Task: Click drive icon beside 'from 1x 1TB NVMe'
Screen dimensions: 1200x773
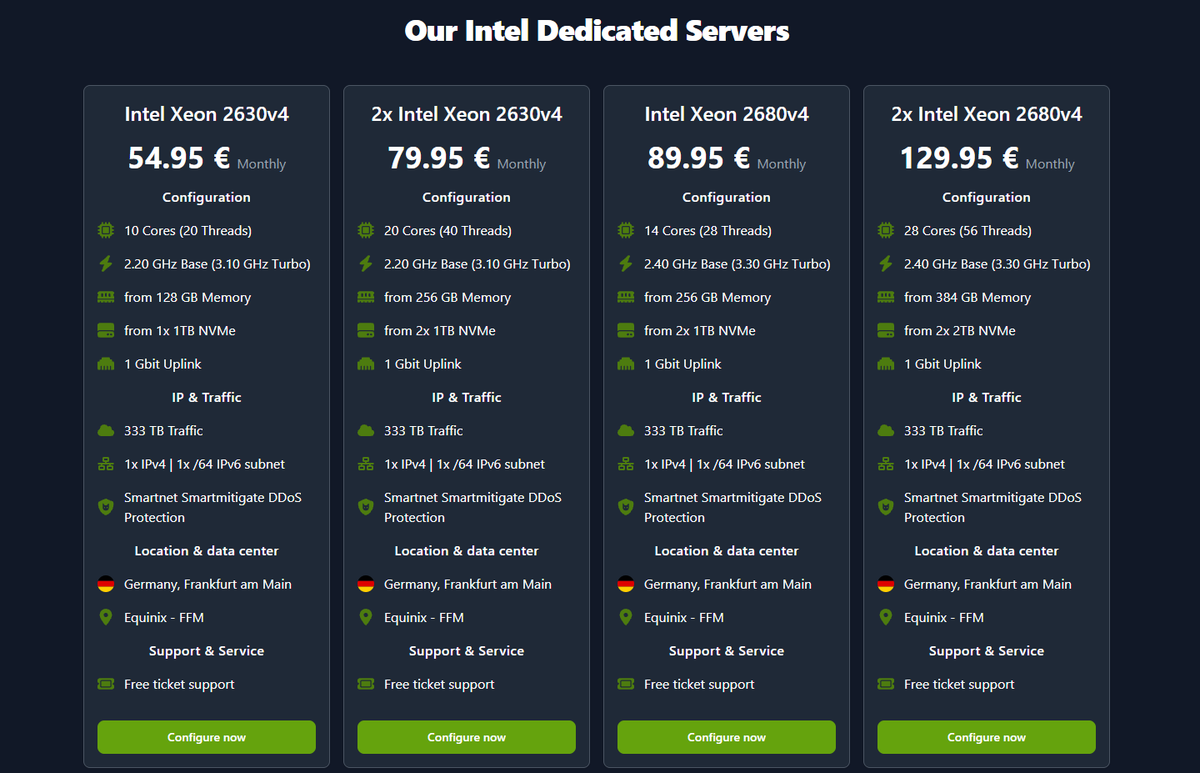Action: pos(105,331)
